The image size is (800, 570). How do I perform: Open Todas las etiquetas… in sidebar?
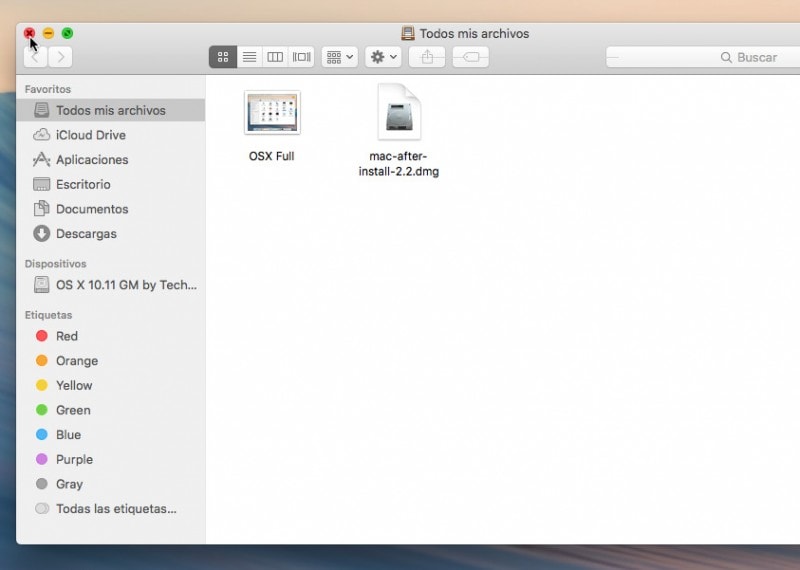point(111,509)
